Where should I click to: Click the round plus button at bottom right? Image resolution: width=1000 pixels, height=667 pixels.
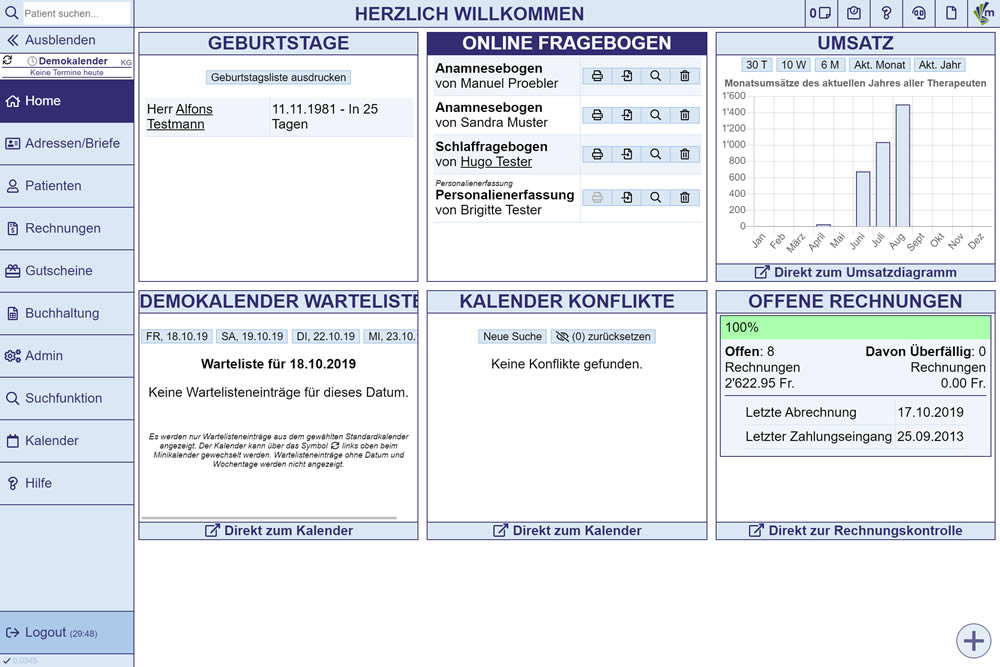[x=973, y=640]
